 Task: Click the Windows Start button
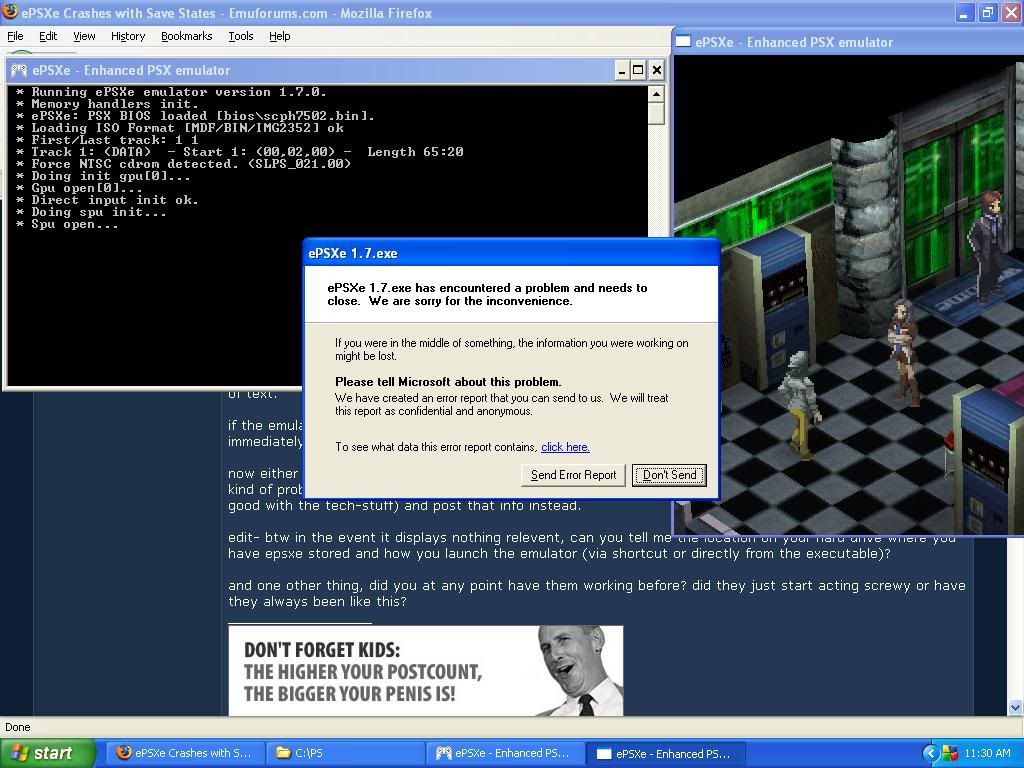pos(47,753)
